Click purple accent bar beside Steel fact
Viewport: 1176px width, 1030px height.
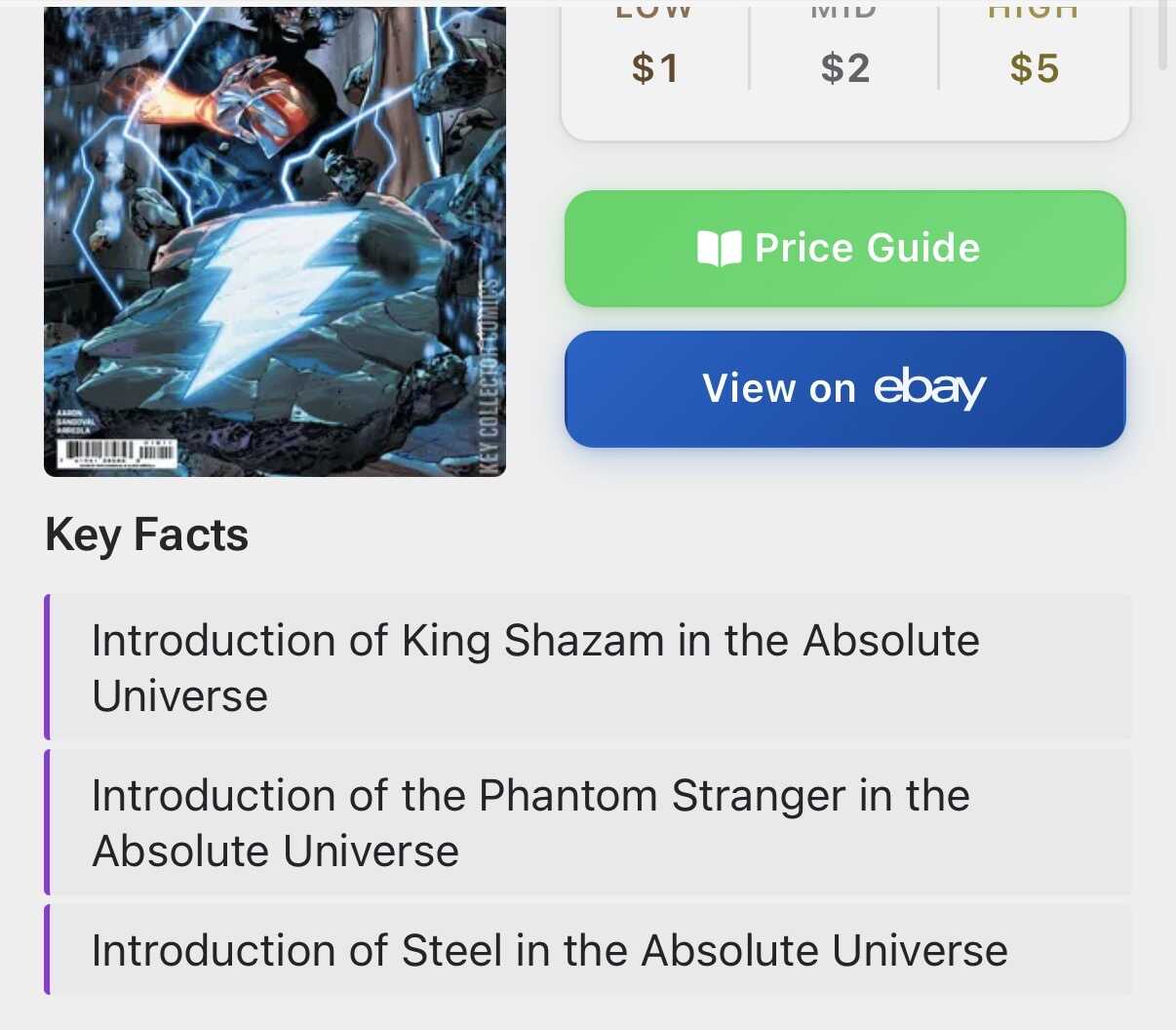point(47,950)
